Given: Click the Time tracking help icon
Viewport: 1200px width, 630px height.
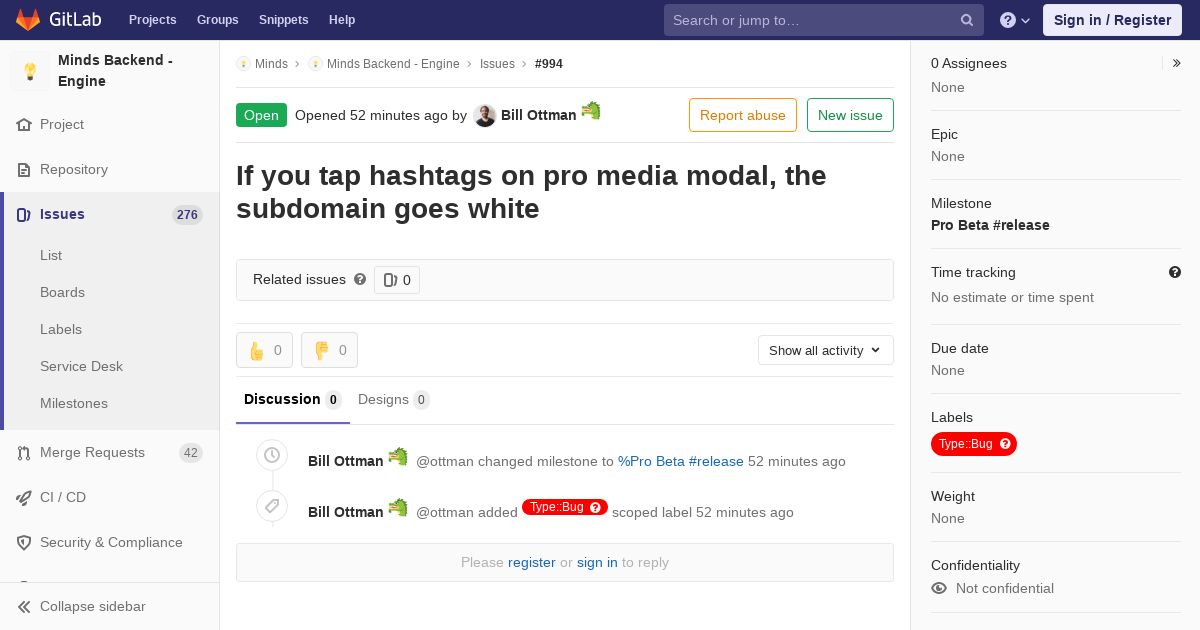Looking at the screenshot, I should (x=1175, y=272).
